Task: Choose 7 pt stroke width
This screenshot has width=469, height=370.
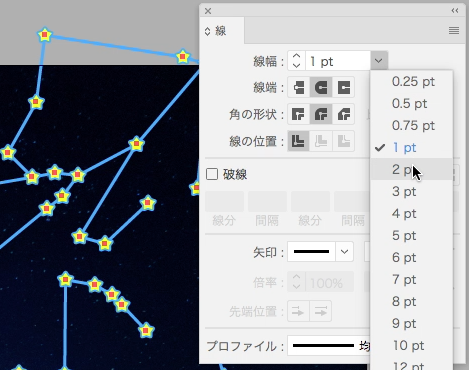Action: pos(412,280)
